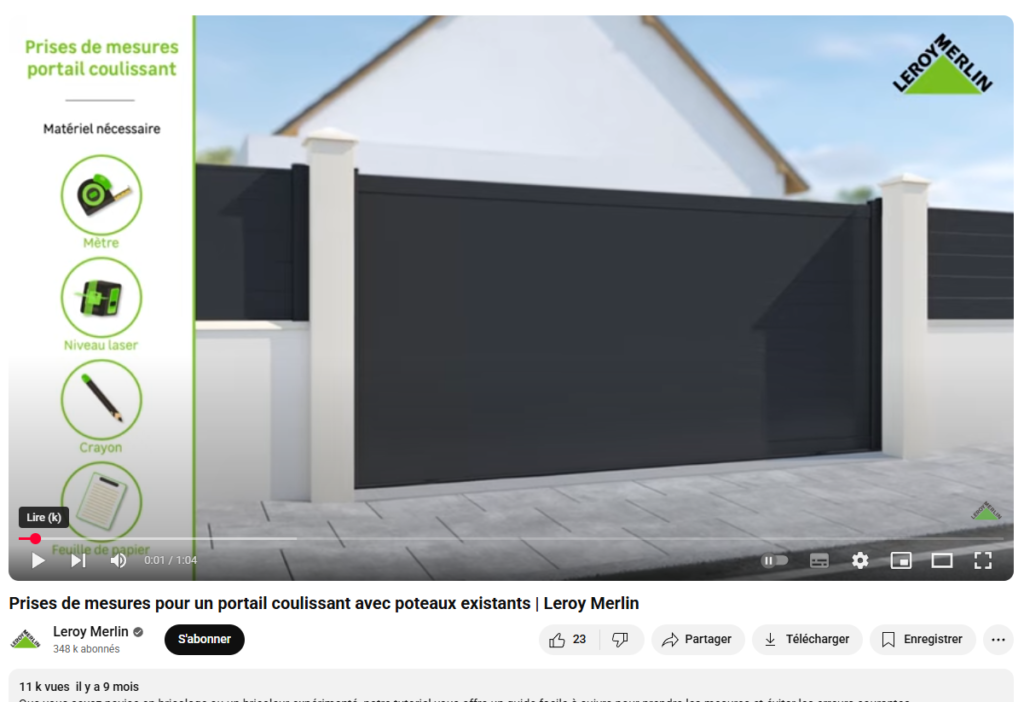The height and width of the screenshot is (702, 1024).
Task: Subscribe with the S'abonner button
Action: (204, 640)
